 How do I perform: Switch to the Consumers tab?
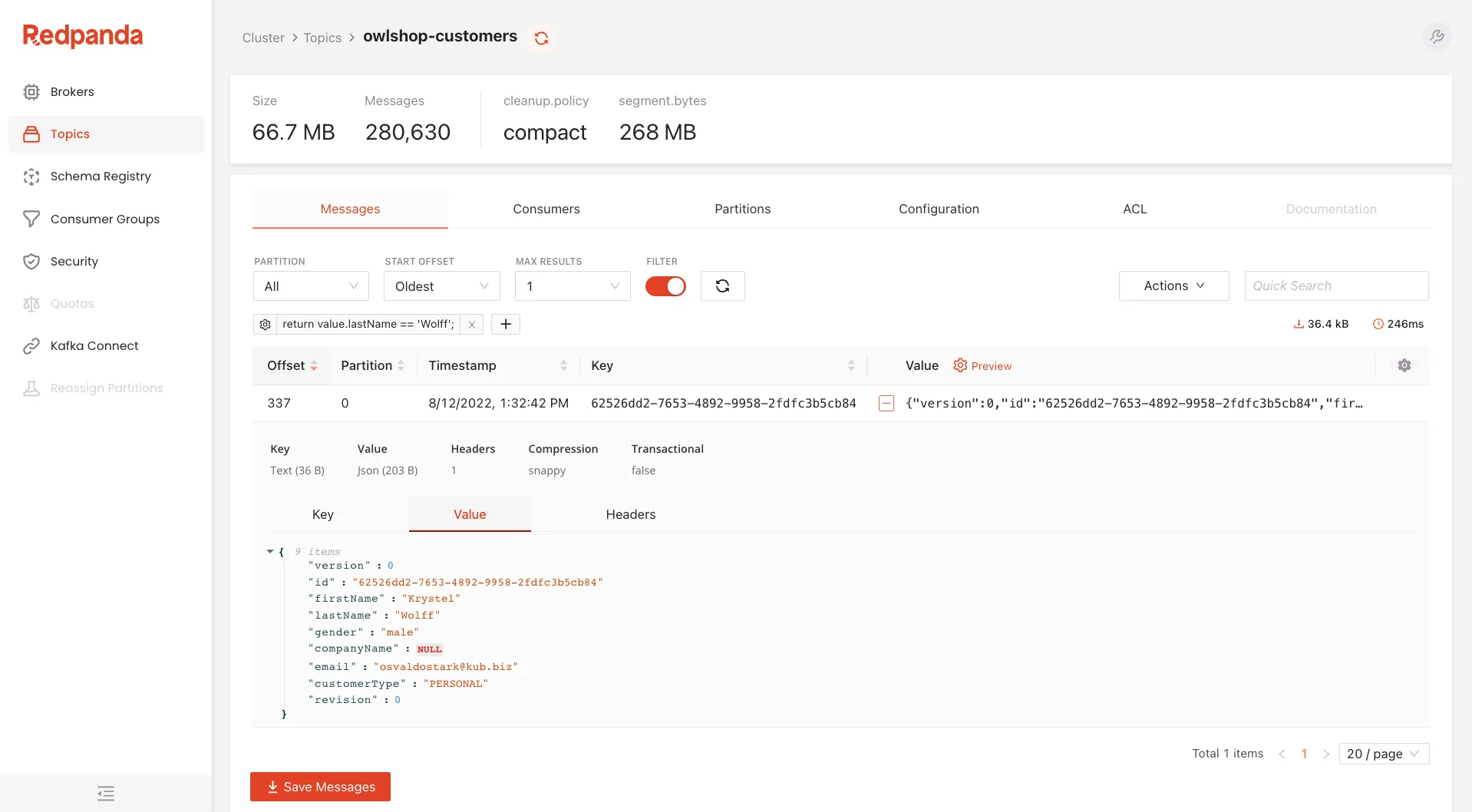[546, 209]
